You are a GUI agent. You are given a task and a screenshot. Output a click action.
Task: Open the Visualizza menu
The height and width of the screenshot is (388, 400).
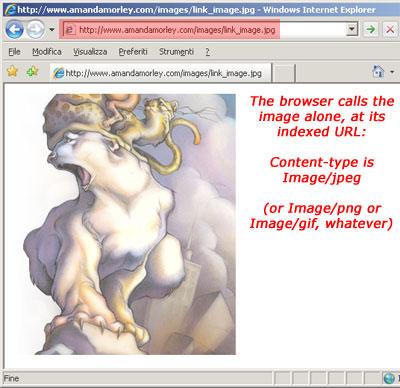coord(90,52)
